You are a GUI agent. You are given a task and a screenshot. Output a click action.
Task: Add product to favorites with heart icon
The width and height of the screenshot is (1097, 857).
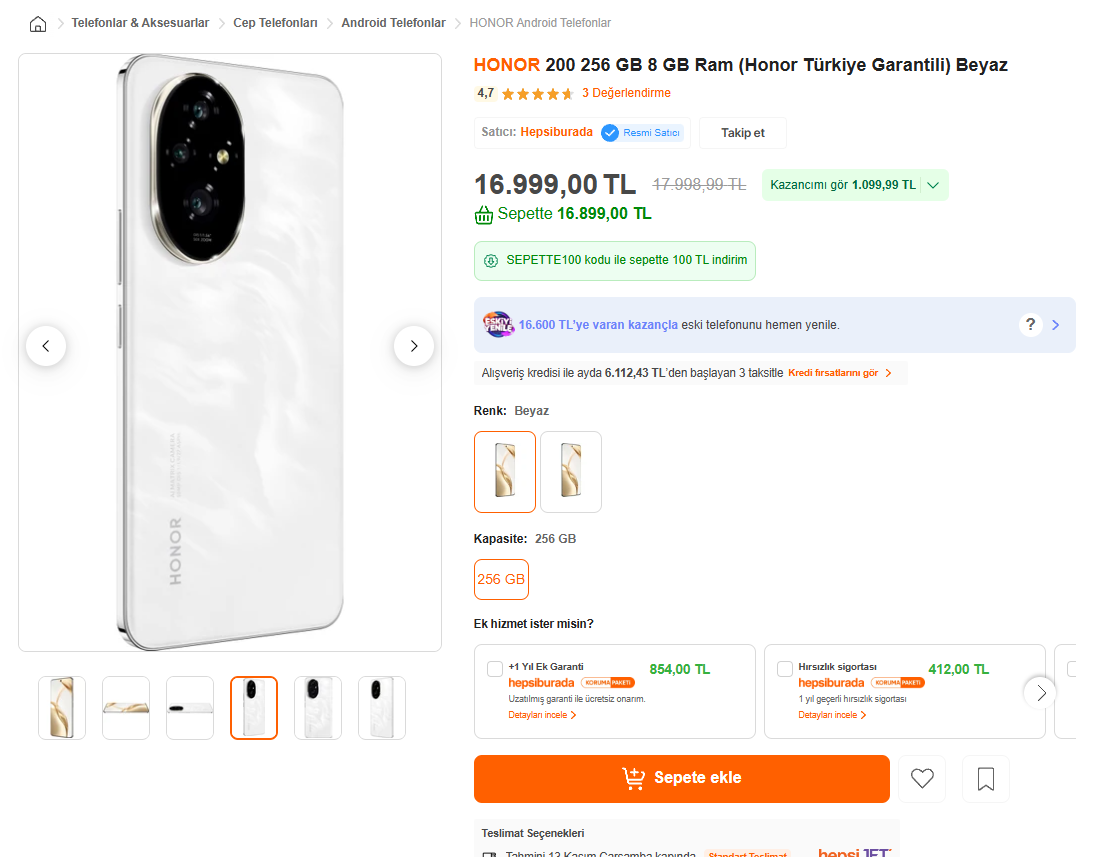922,779
